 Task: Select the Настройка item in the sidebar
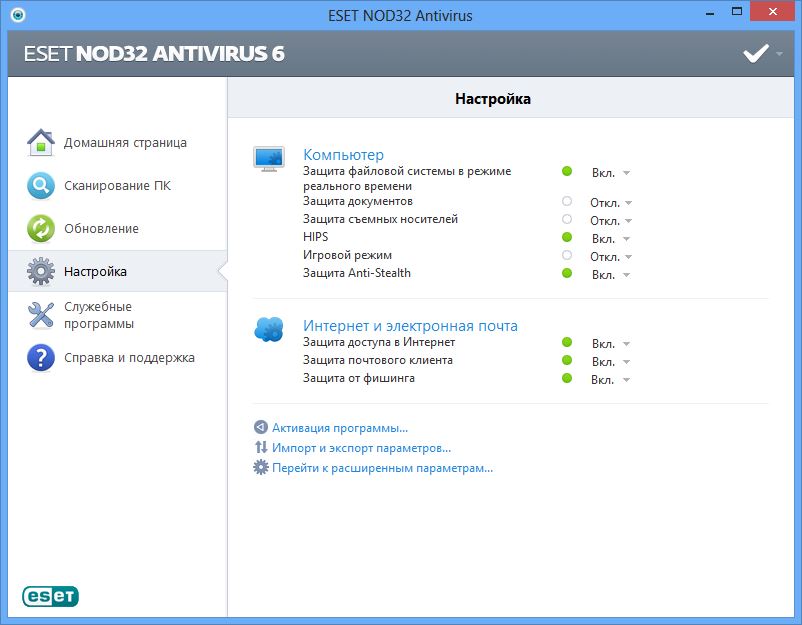click(x=95, y=271)
